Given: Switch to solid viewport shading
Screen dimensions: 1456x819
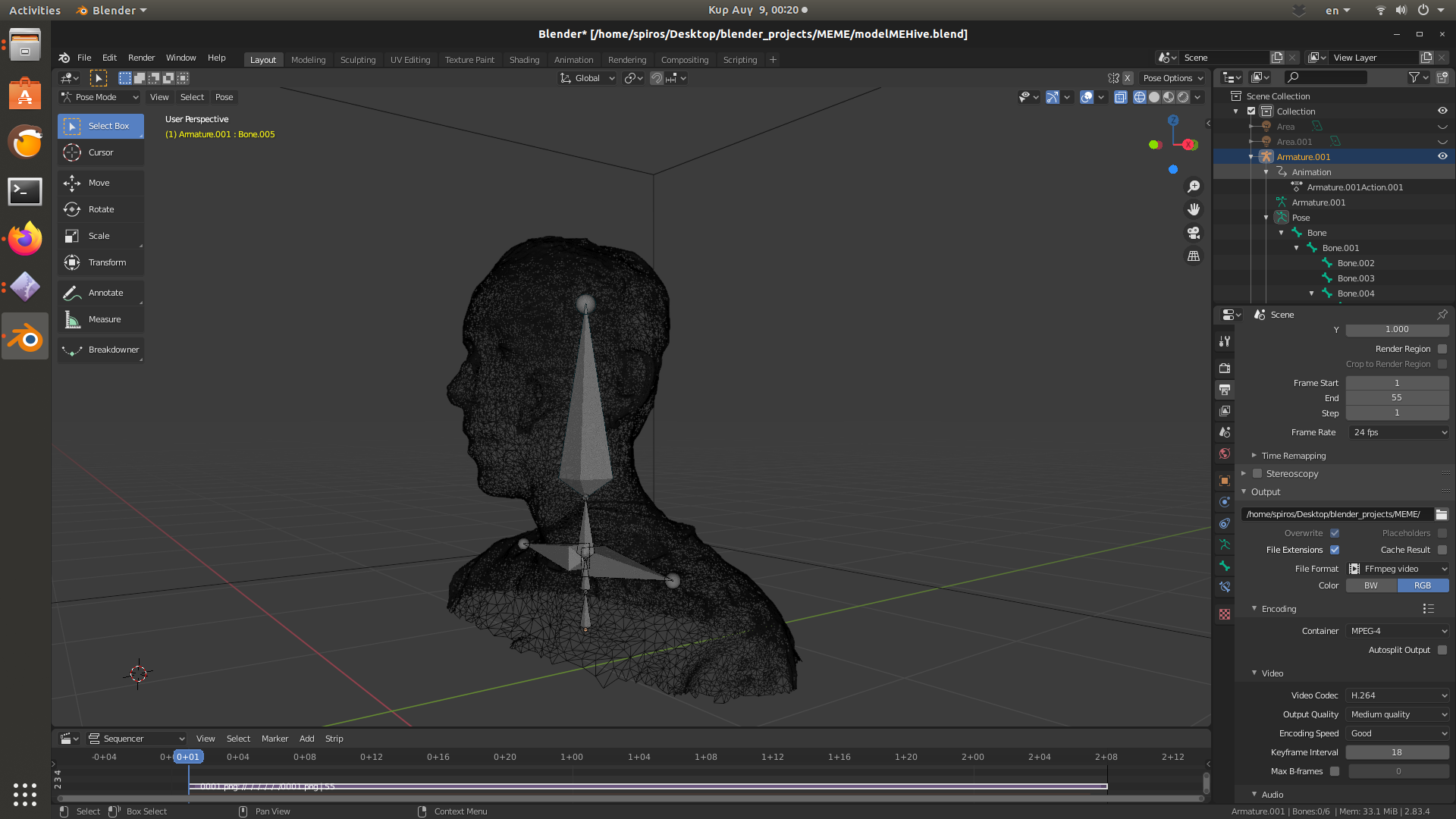Looking at the screenshot, I should [x=1154, y=97].
